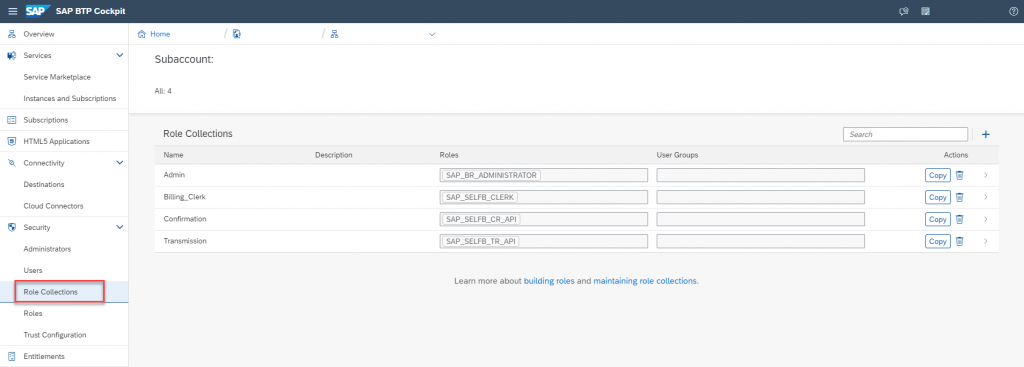The image size is (1024, 367).
Task: Click the Home breadcrumb icon
Action: [141, 34]
